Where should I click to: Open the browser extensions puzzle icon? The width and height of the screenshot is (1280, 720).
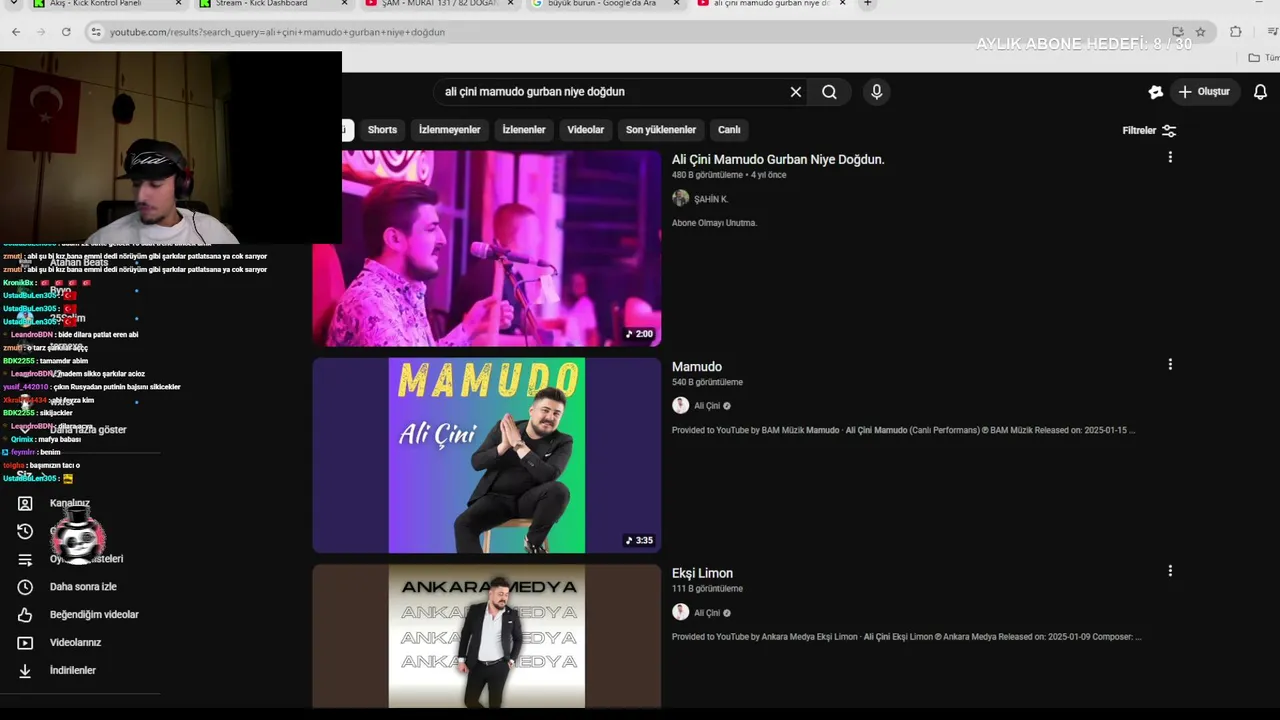tap(1236, 32)
